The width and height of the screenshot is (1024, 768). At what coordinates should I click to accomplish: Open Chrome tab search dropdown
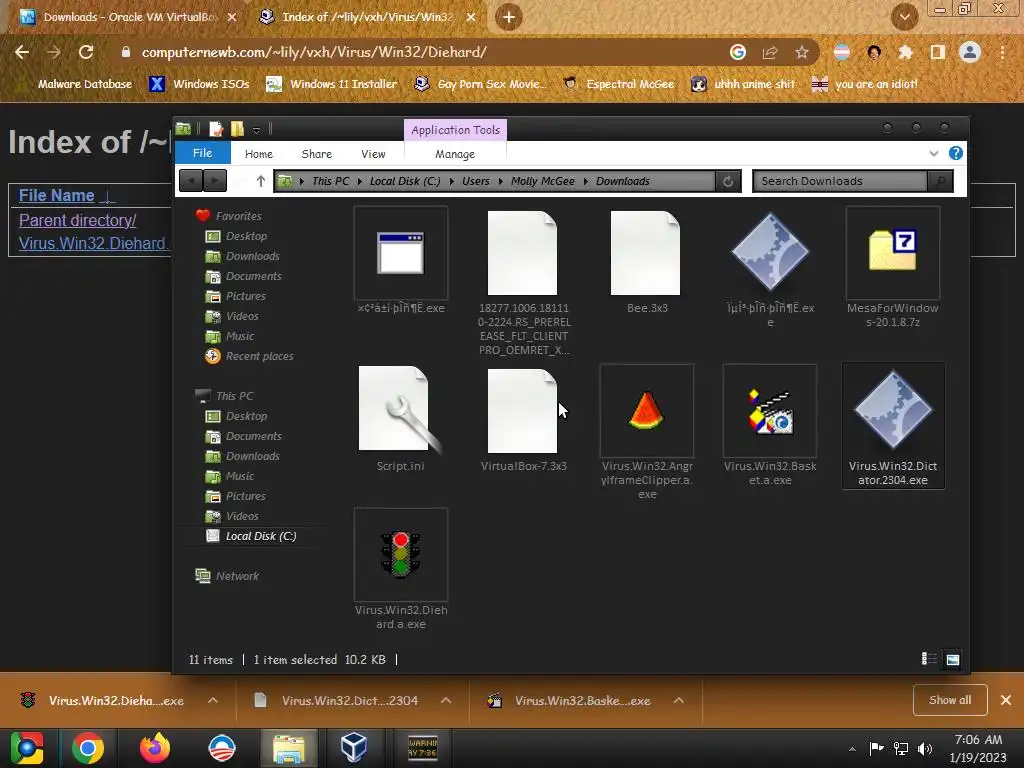pyautogui.click(x=904, y=17)
